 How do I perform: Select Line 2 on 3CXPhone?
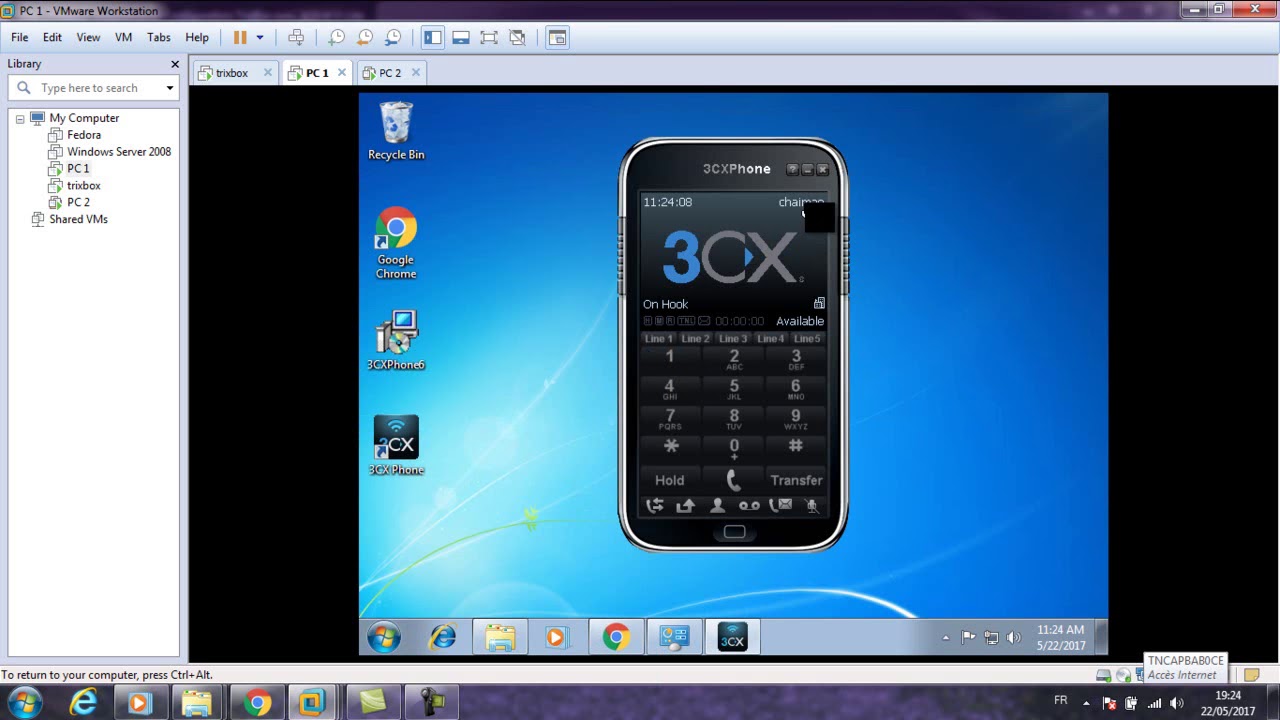(x=695, y=339)
